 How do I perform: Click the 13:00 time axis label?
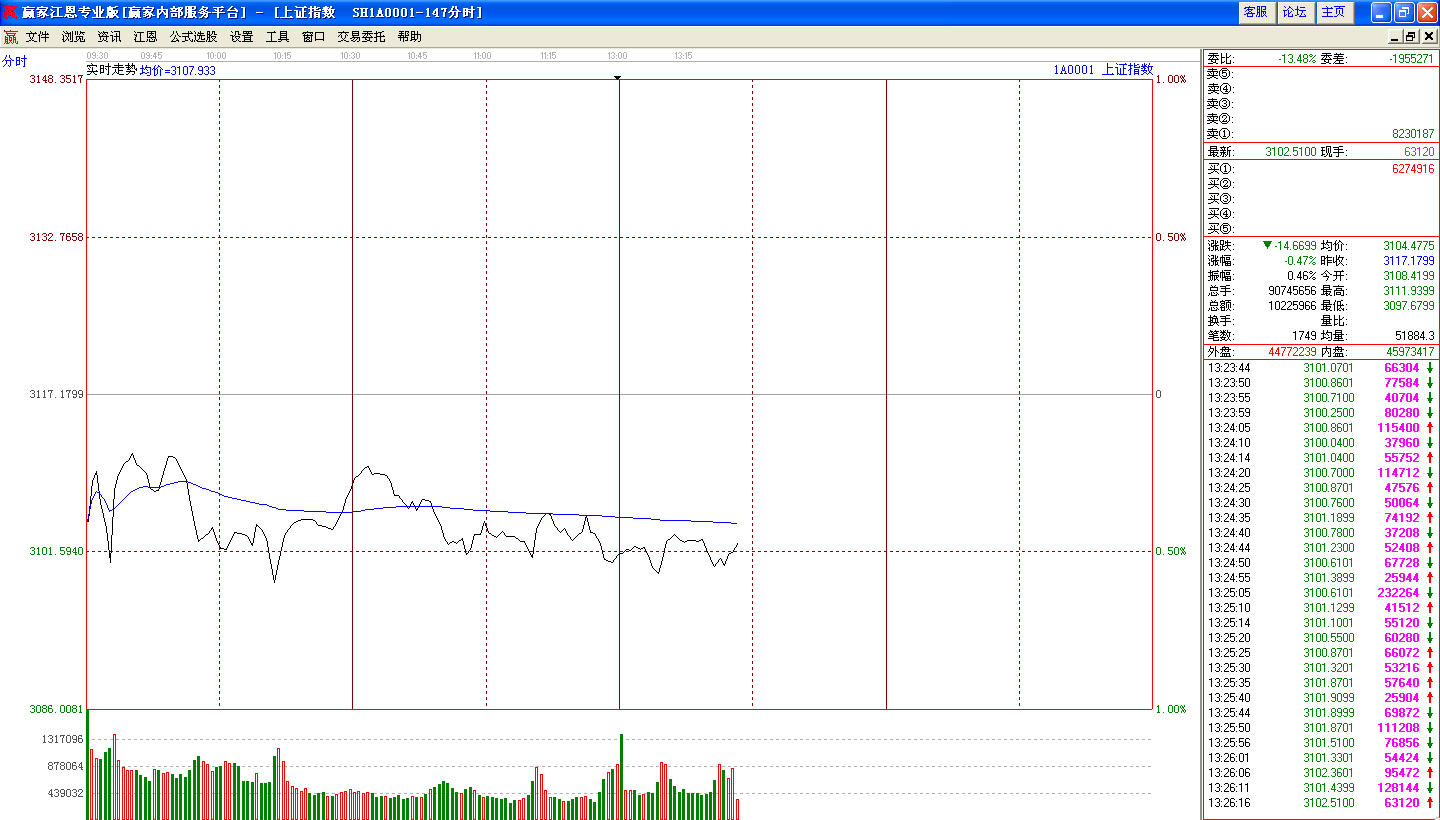point(617,56)
